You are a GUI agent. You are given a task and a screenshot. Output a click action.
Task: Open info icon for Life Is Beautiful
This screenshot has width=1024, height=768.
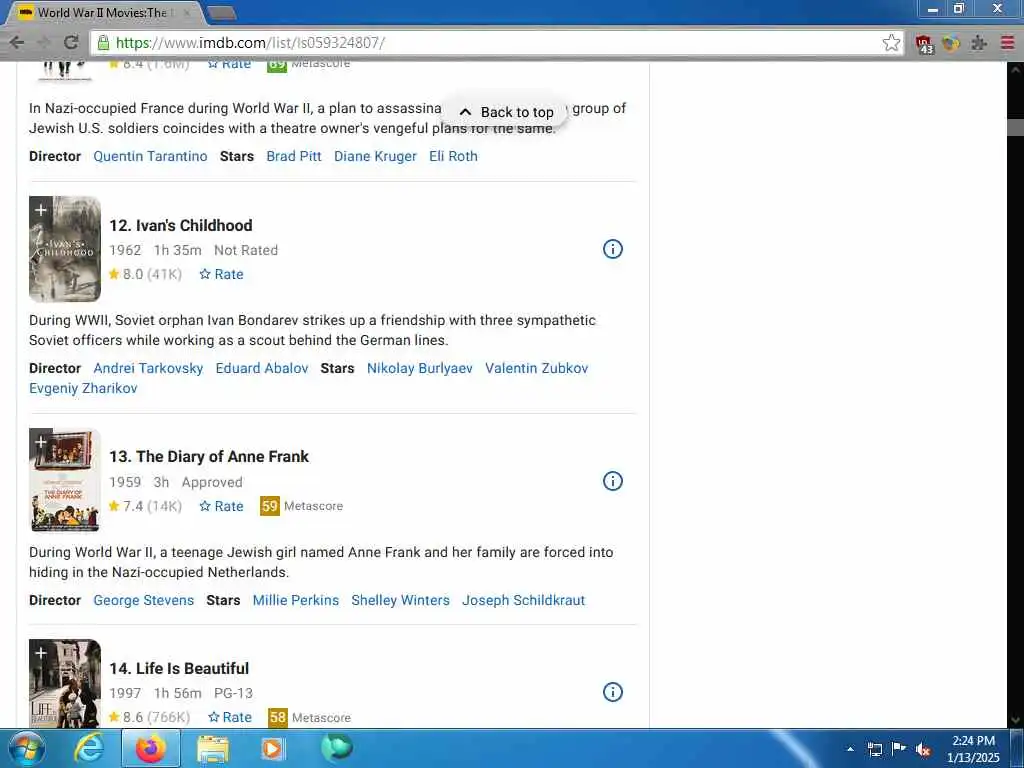[612, 692]
